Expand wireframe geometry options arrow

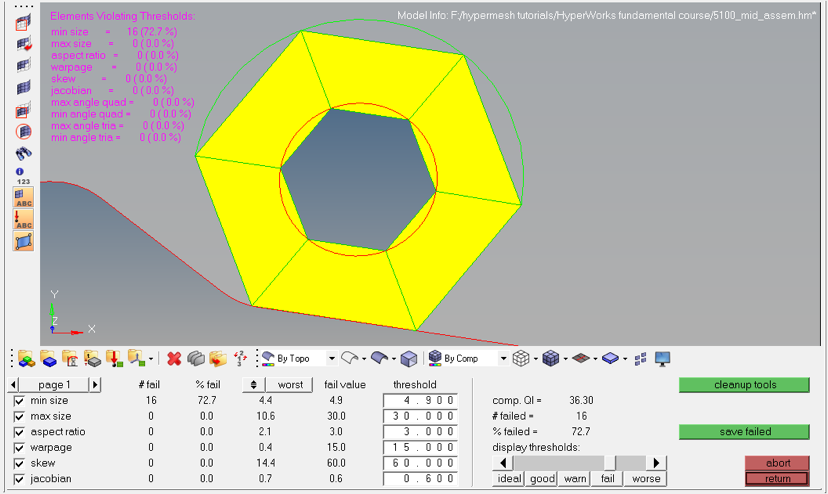pyautogui.click(x=364, y=359)
